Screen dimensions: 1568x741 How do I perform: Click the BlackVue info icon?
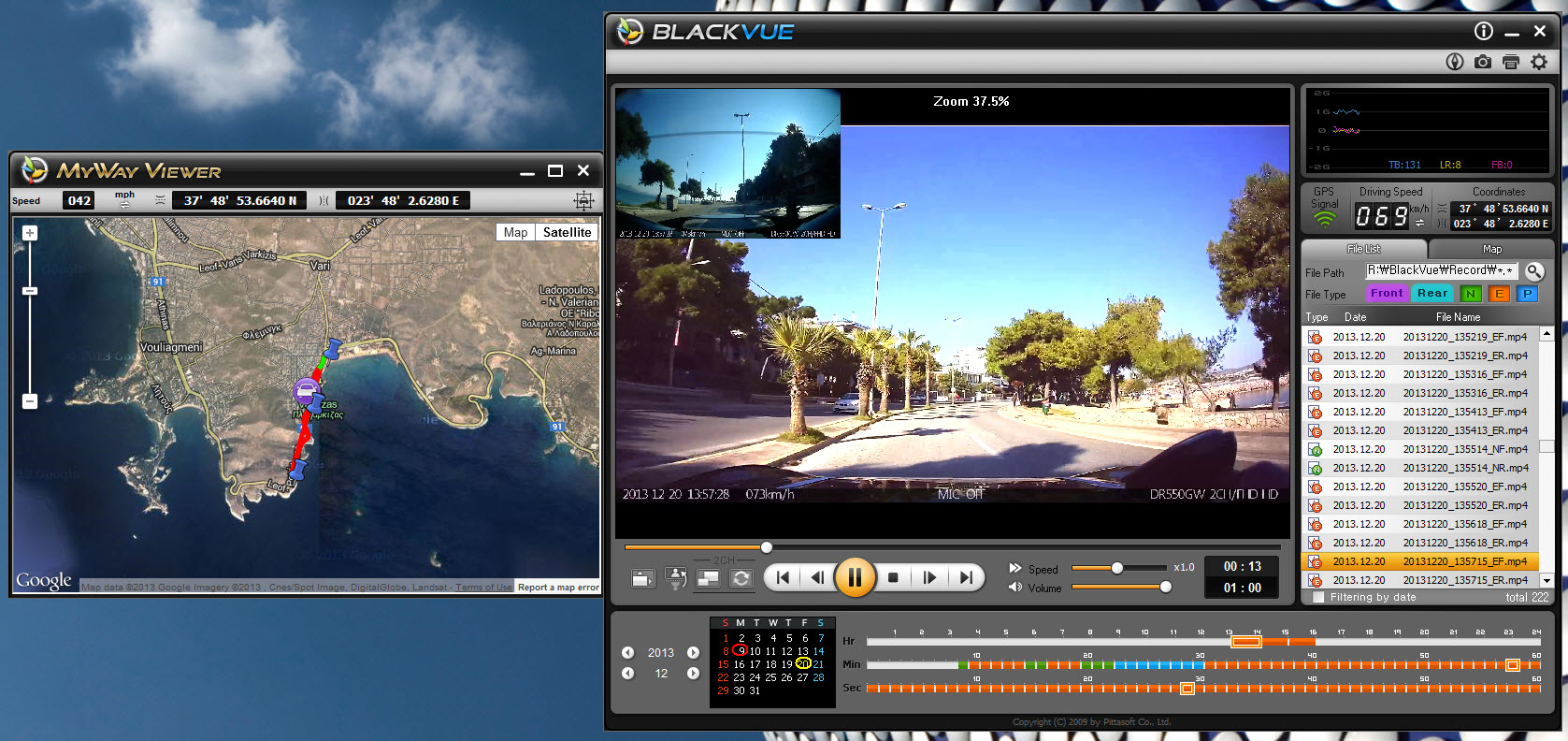coord(1484,31)
